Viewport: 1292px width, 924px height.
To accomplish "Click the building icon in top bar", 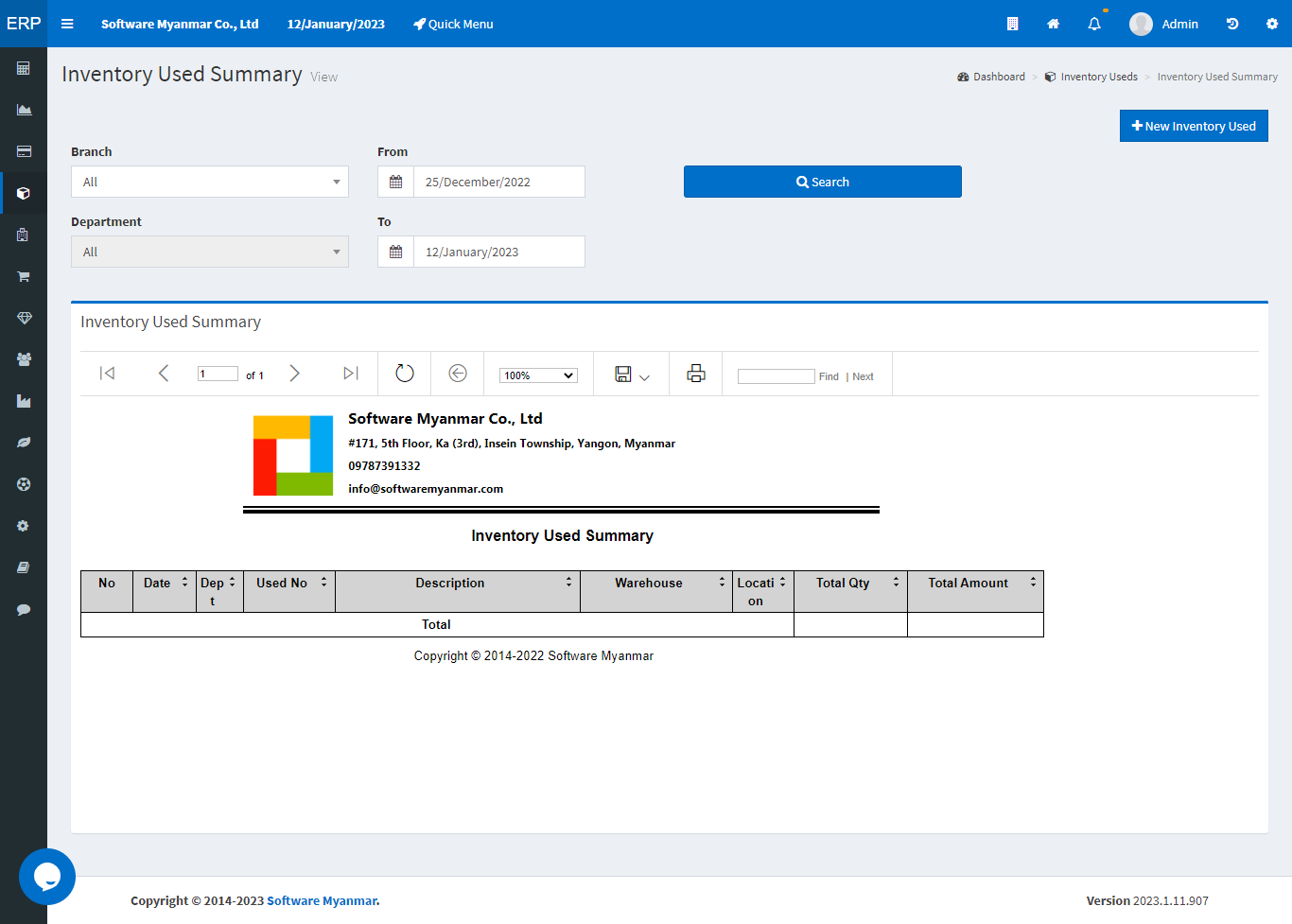I will tap(1012, 24).
